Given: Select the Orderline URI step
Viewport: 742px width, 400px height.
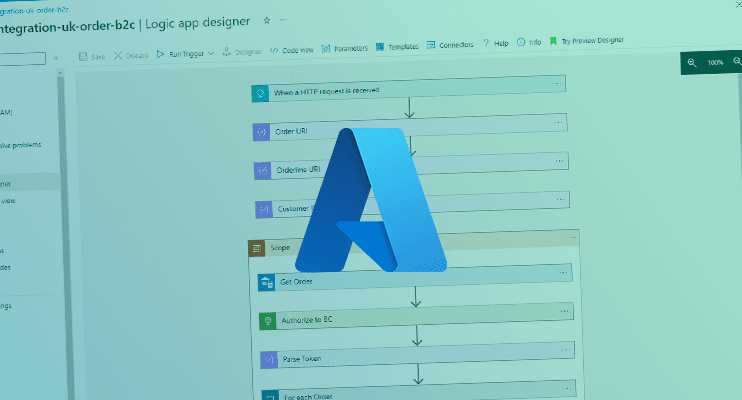Looking at the screenshot, I should click(411, 166).
